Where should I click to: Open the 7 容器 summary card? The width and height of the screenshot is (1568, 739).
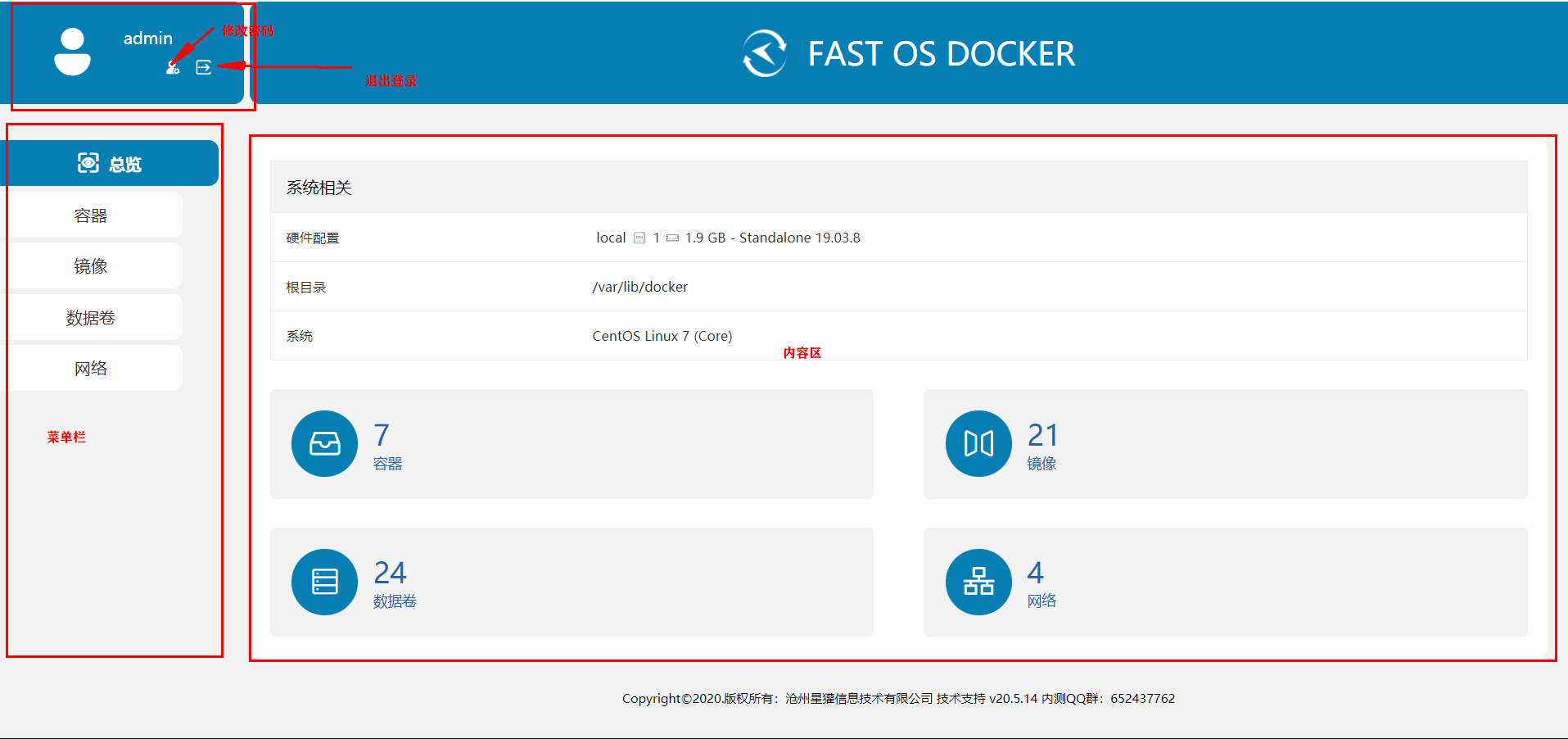[x=572, y=444]
